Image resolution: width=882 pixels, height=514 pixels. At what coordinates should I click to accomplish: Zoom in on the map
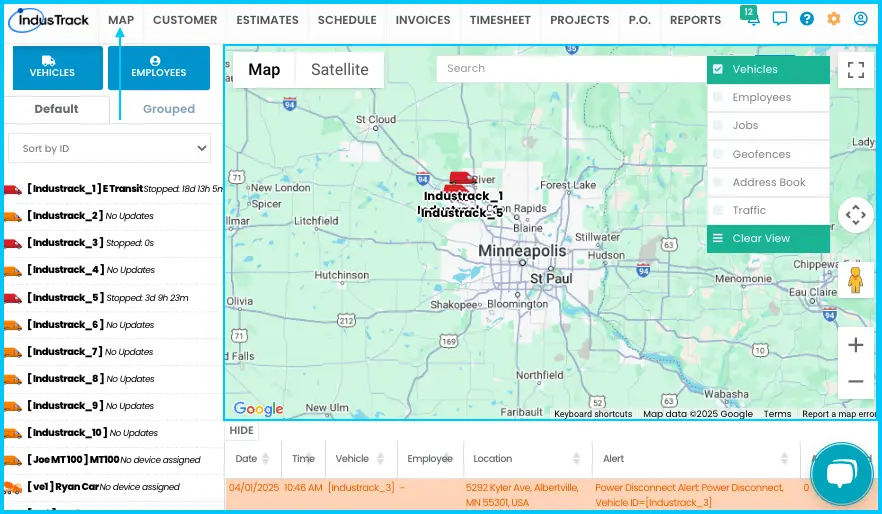click(x=856, y=345)
